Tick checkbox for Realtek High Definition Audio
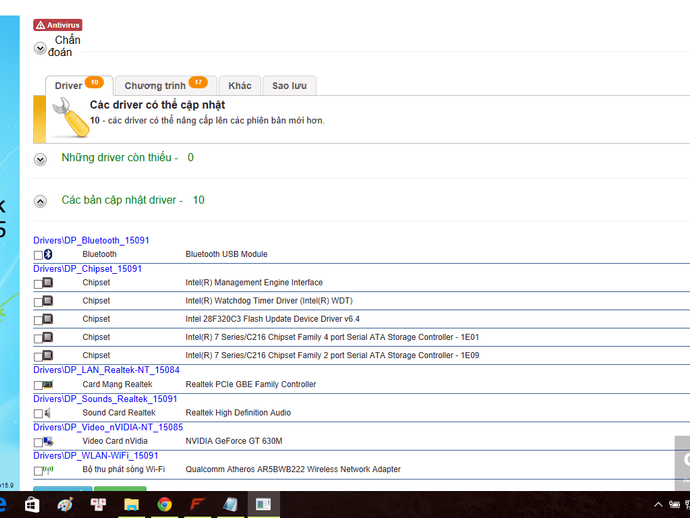This screenshot has width=690, height=518. [x=38, y=414]
